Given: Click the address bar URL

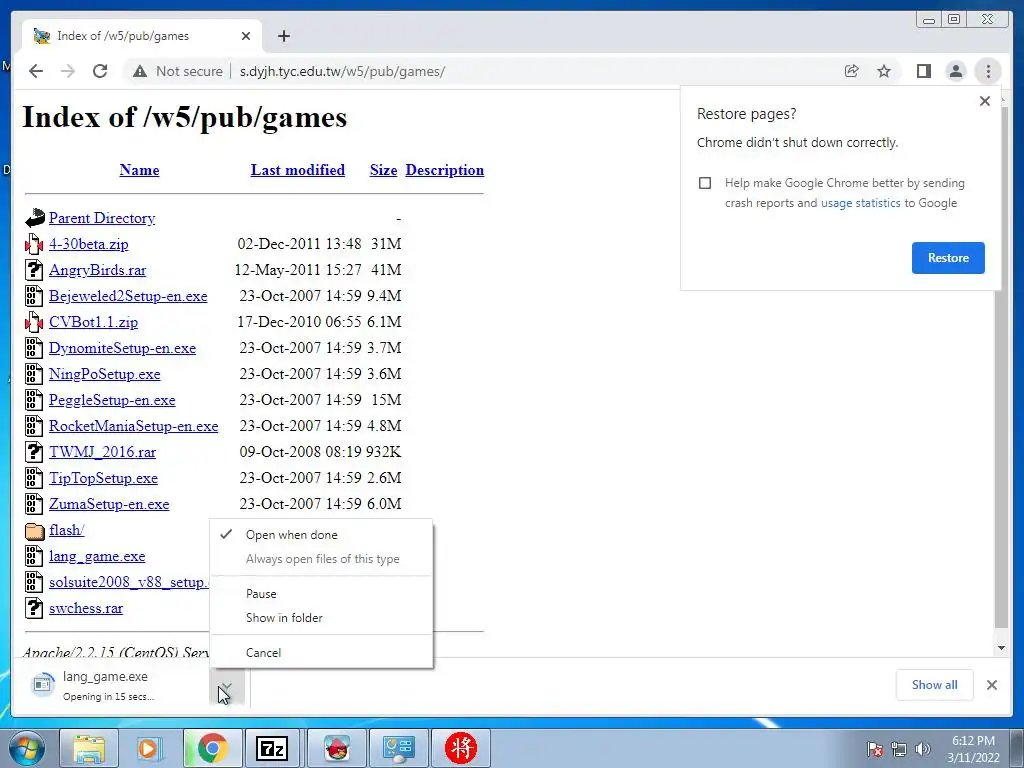Looking at the screenshot, I should click(342, 71).
